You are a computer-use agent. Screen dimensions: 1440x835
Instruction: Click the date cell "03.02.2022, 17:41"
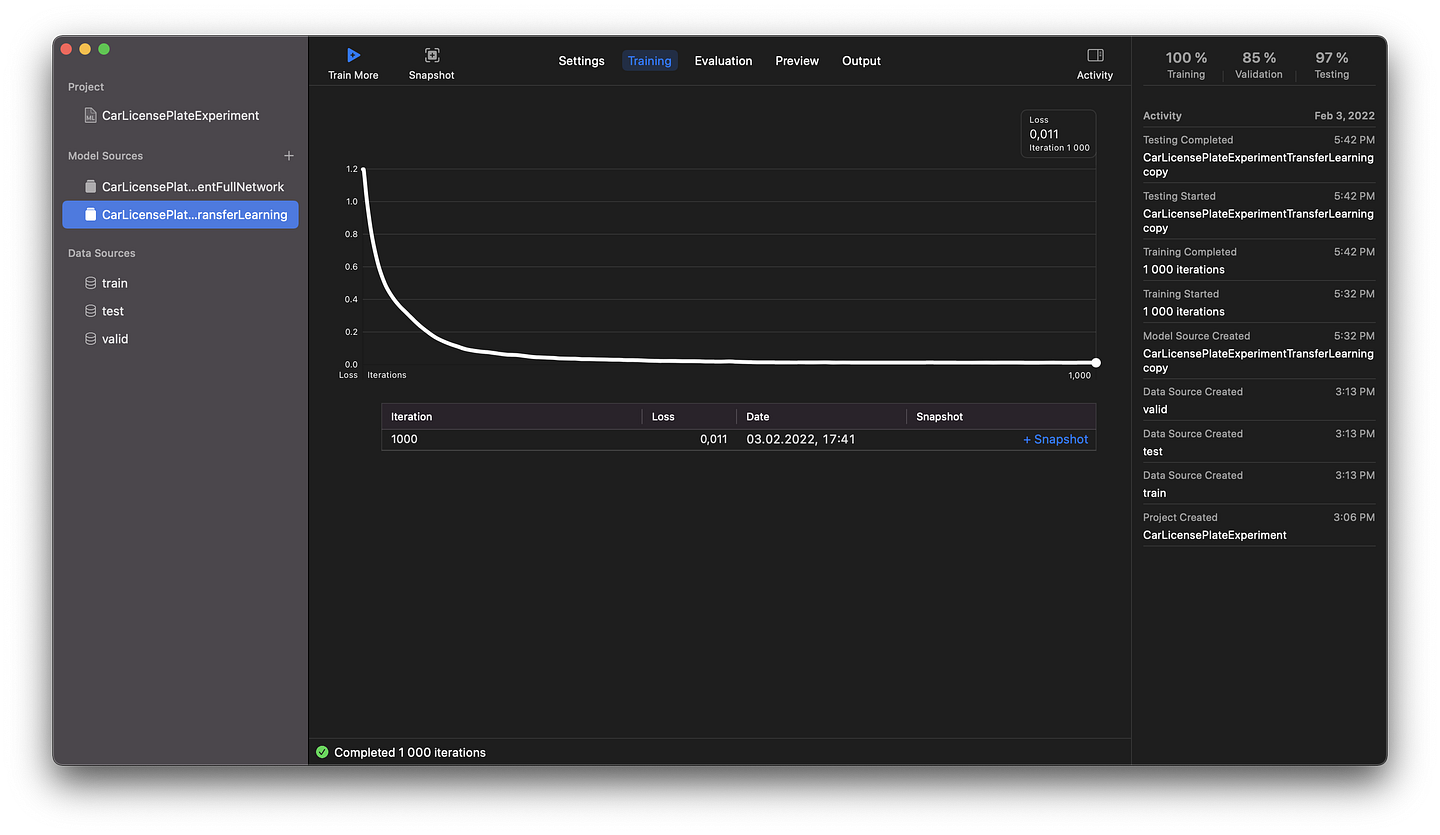click(801, 440)
